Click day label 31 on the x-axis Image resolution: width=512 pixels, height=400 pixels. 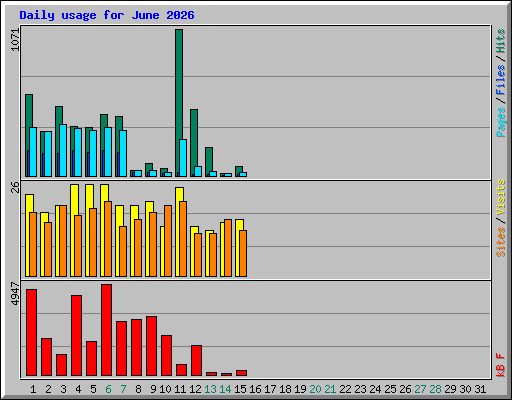pyautogui.click(x=480, y=389)
